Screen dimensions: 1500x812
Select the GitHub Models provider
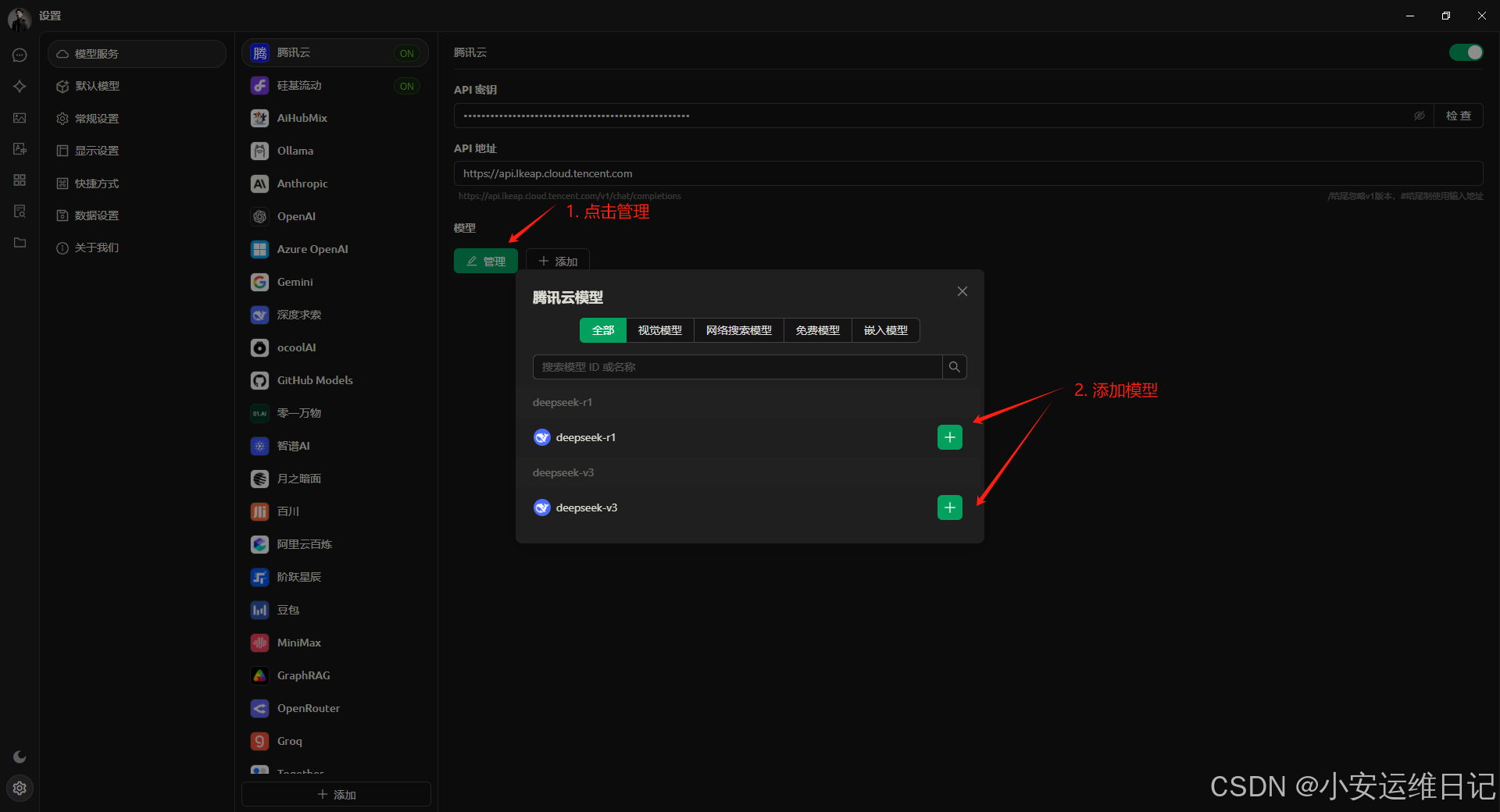pyautogui.click(x=334, y=380)
